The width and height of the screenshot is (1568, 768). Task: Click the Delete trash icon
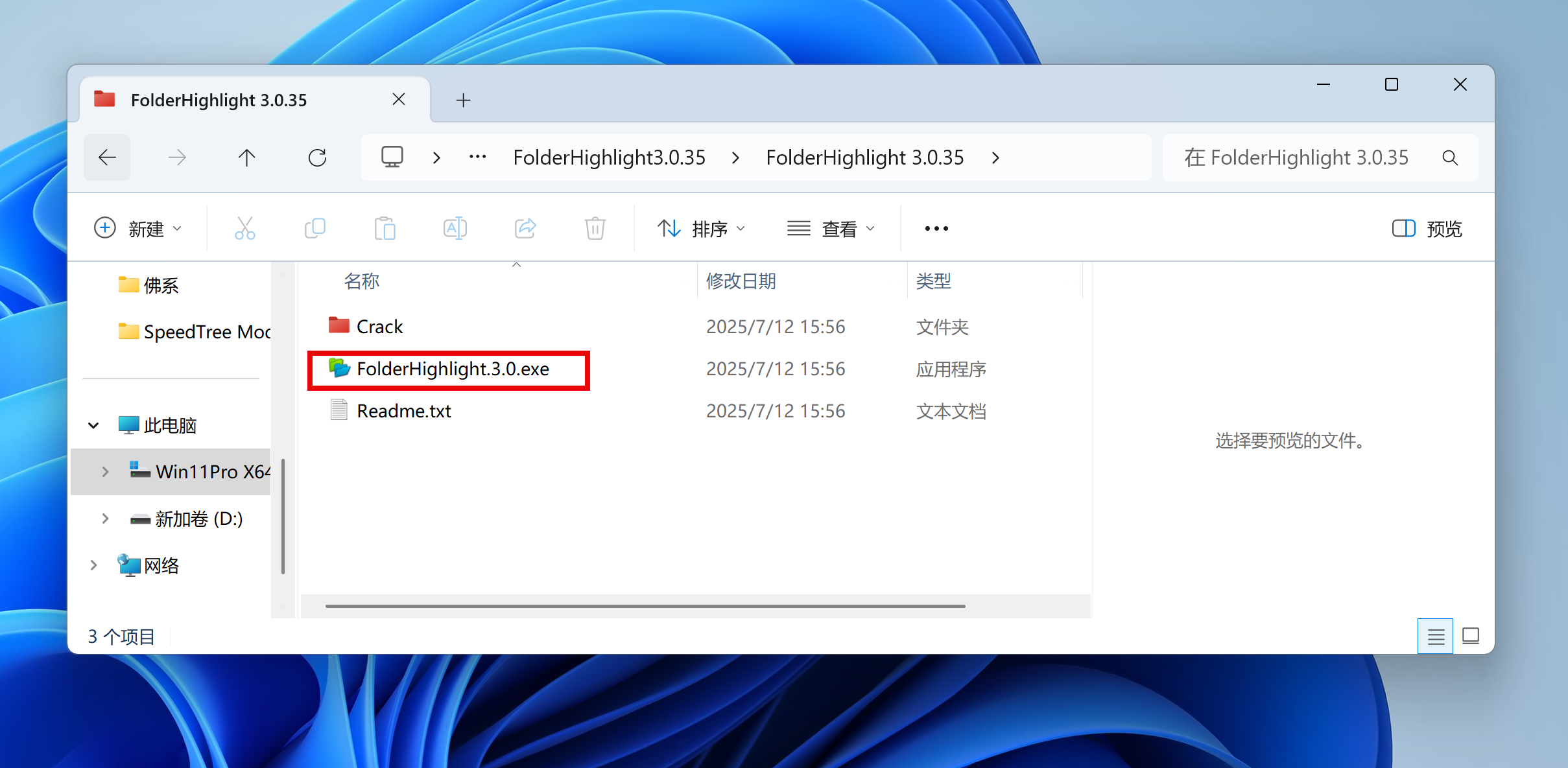595,228
